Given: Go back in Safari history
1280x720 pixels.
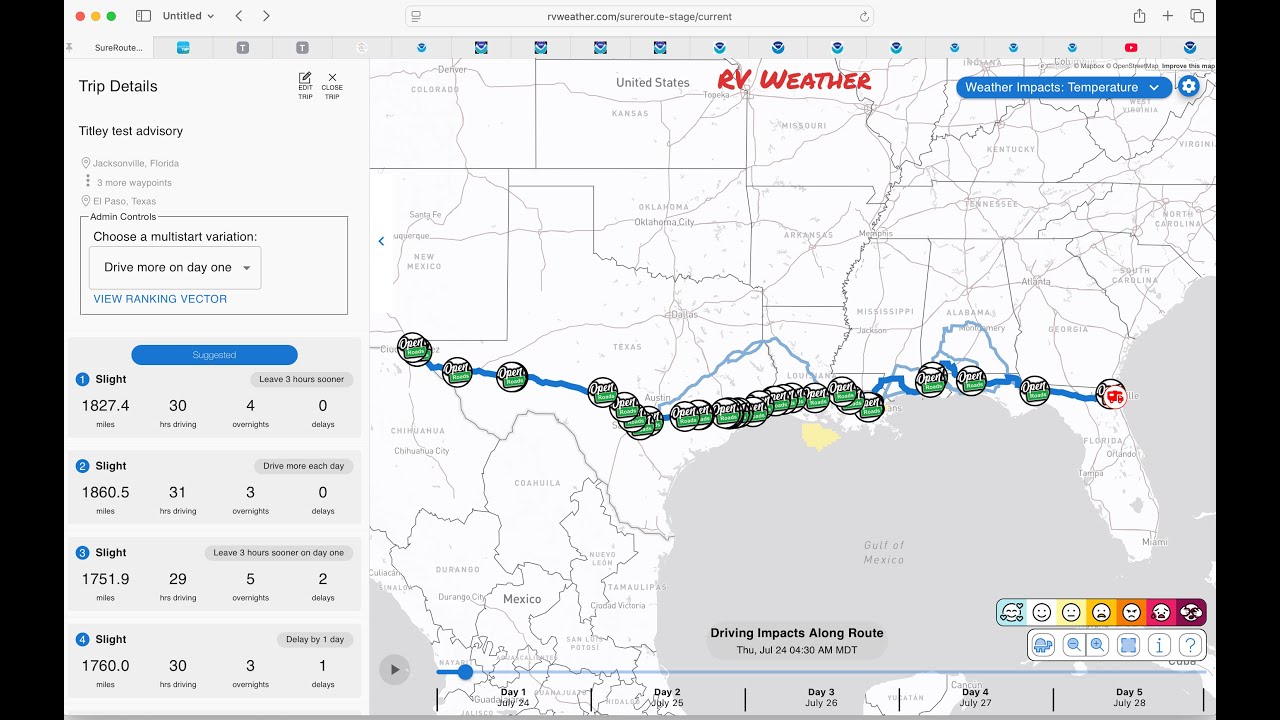Looking at the screenshot, I should [x=238, y=16].
